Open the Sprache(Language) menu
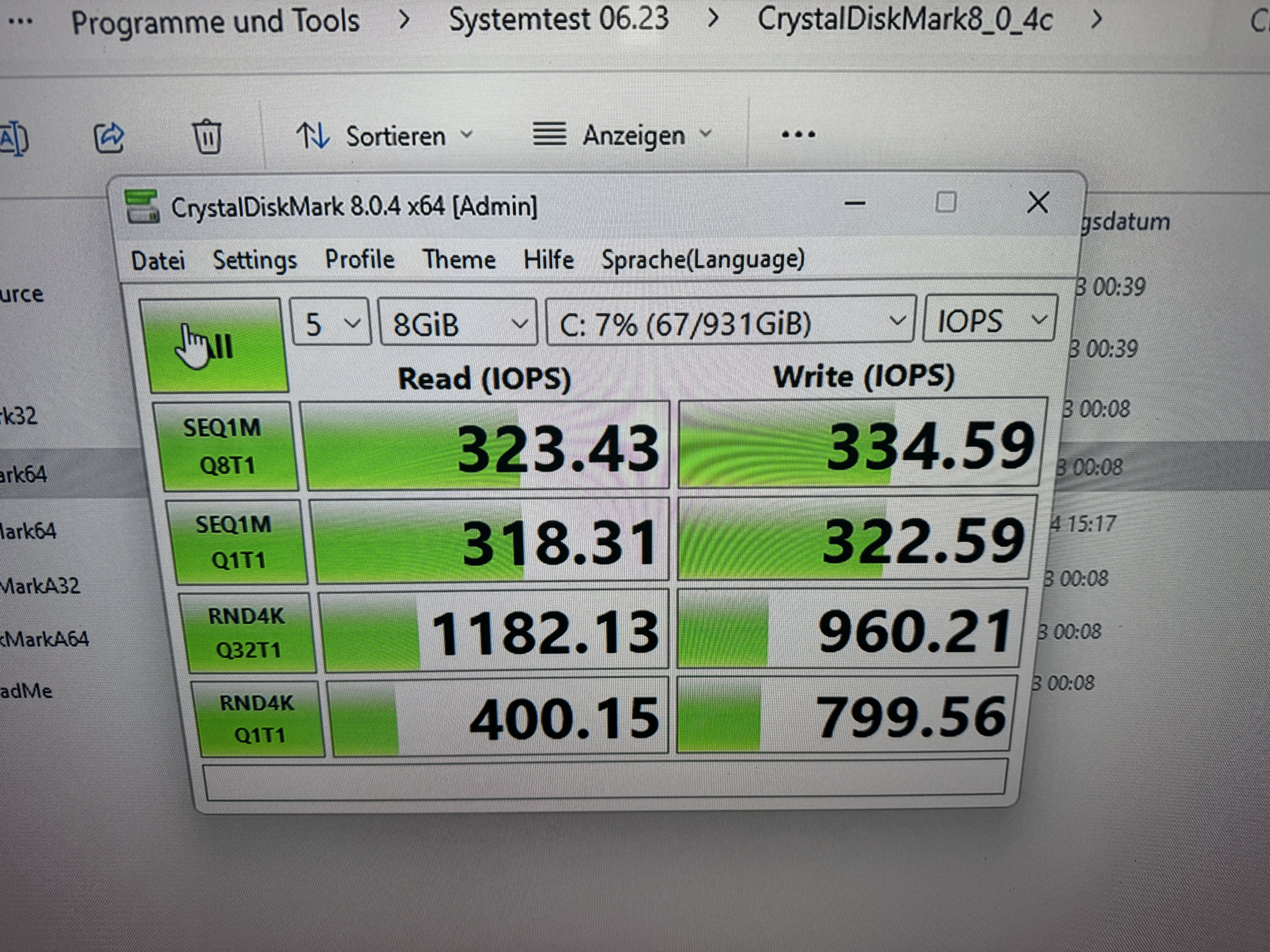Viewport: 1270px width, 952px height. coord(702,259)
